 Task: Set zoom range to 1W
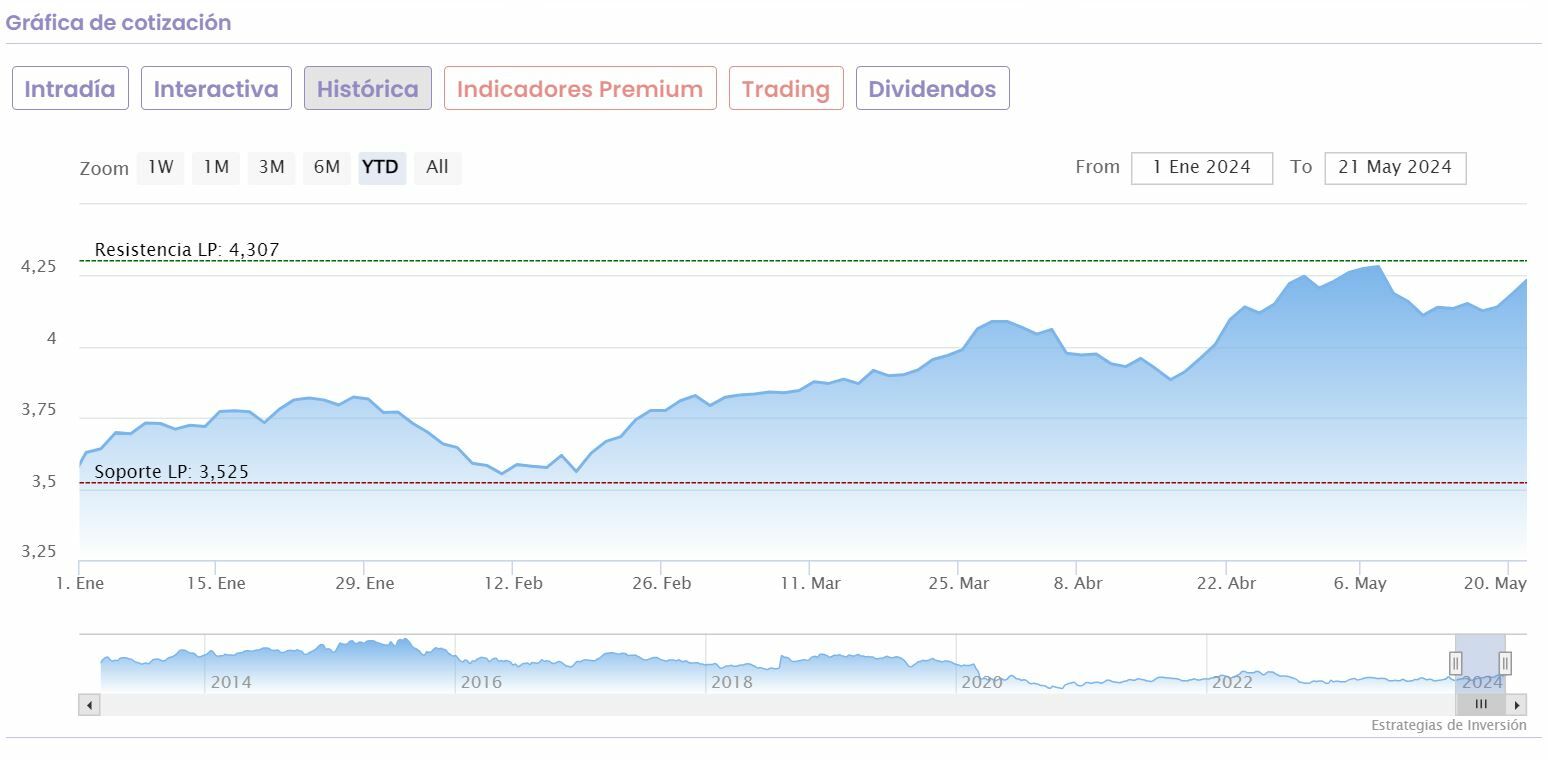tap(161, 168)
